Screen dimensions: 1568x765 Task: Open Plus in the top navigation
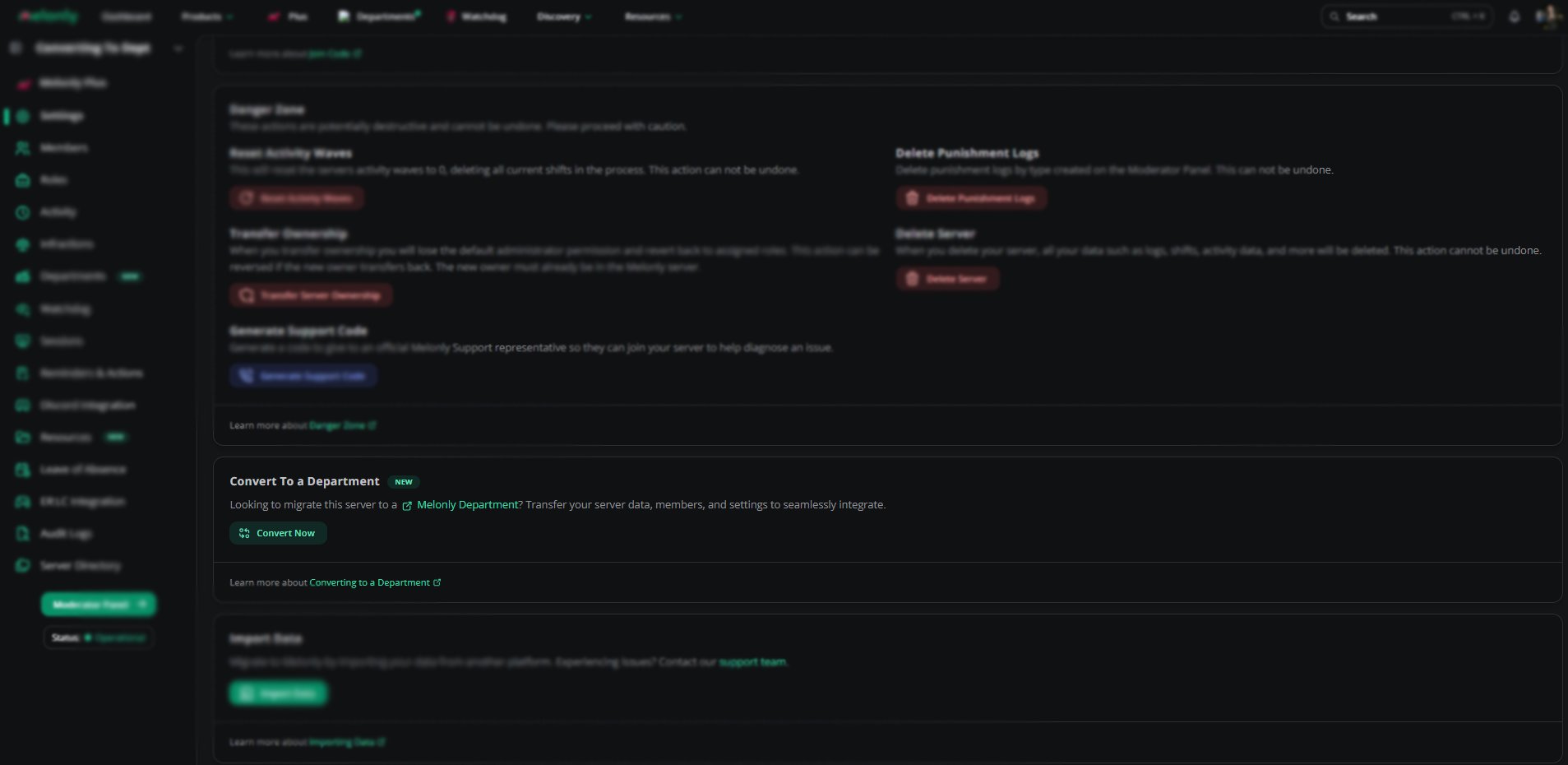click(288, 16)
